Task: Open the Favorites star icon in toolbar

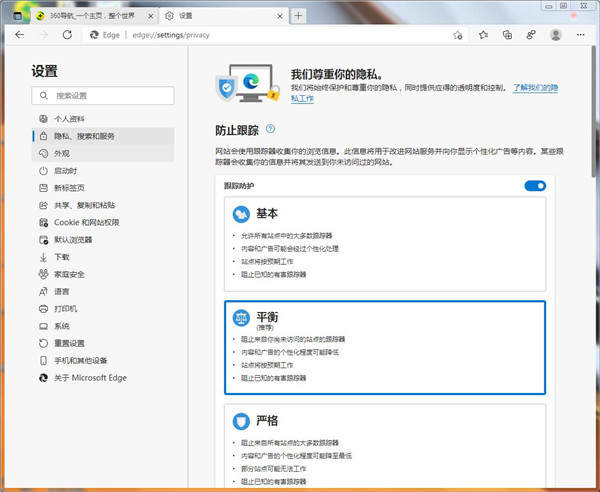Action: pos(482,34)
